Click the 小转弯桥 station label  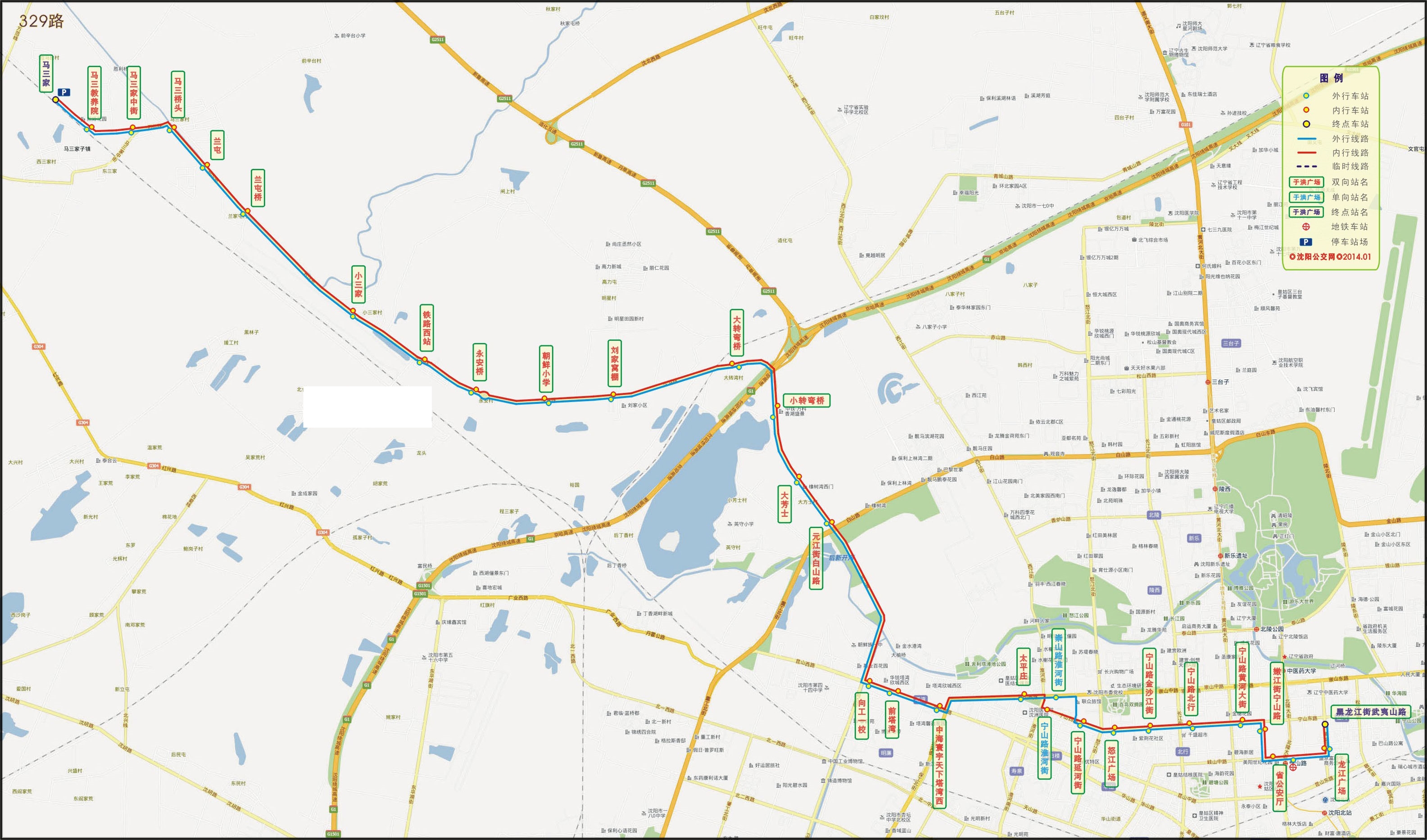[x=807, y=400]
